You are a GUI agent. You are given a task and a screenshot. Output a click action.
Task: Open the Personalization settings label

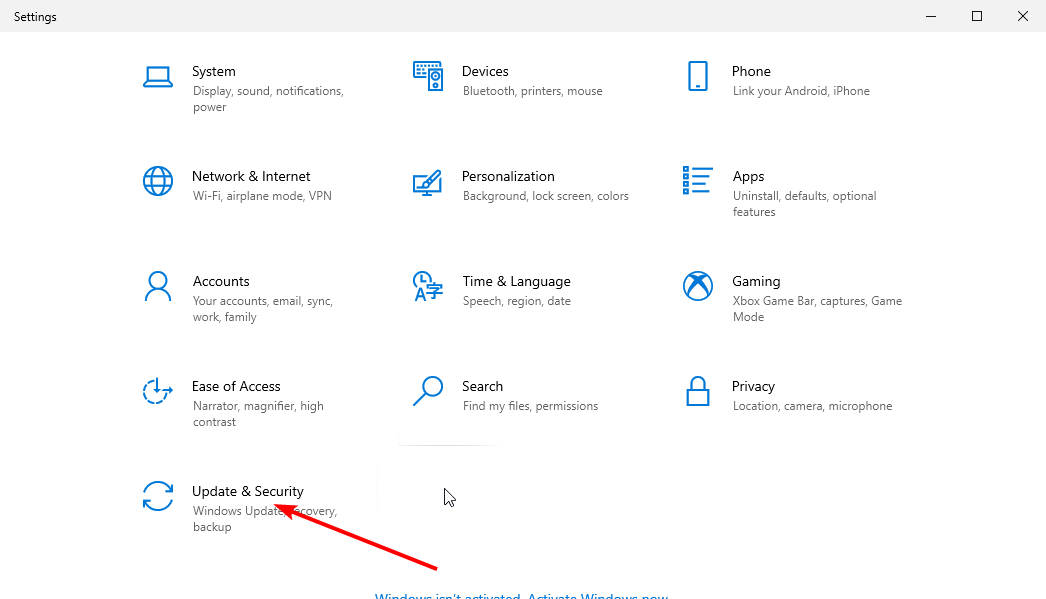(508, 176)
